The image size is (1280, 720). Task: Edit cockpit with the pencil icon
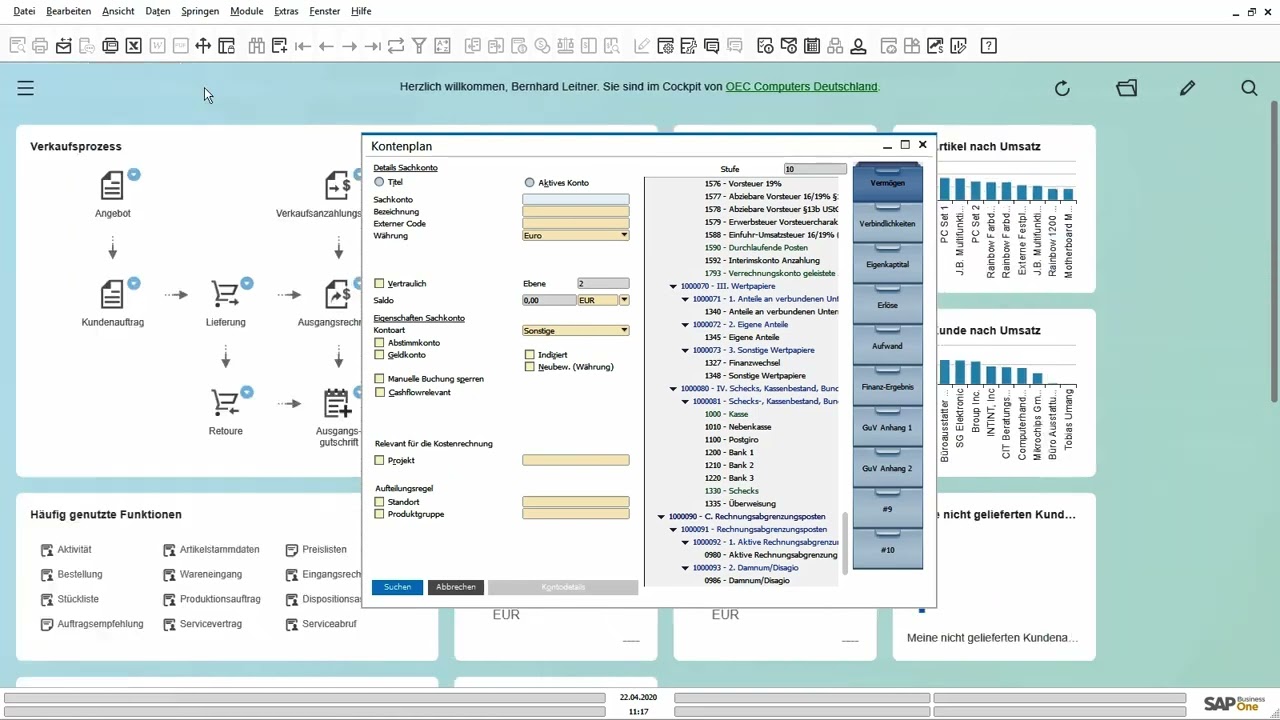tap(1187, 88)
